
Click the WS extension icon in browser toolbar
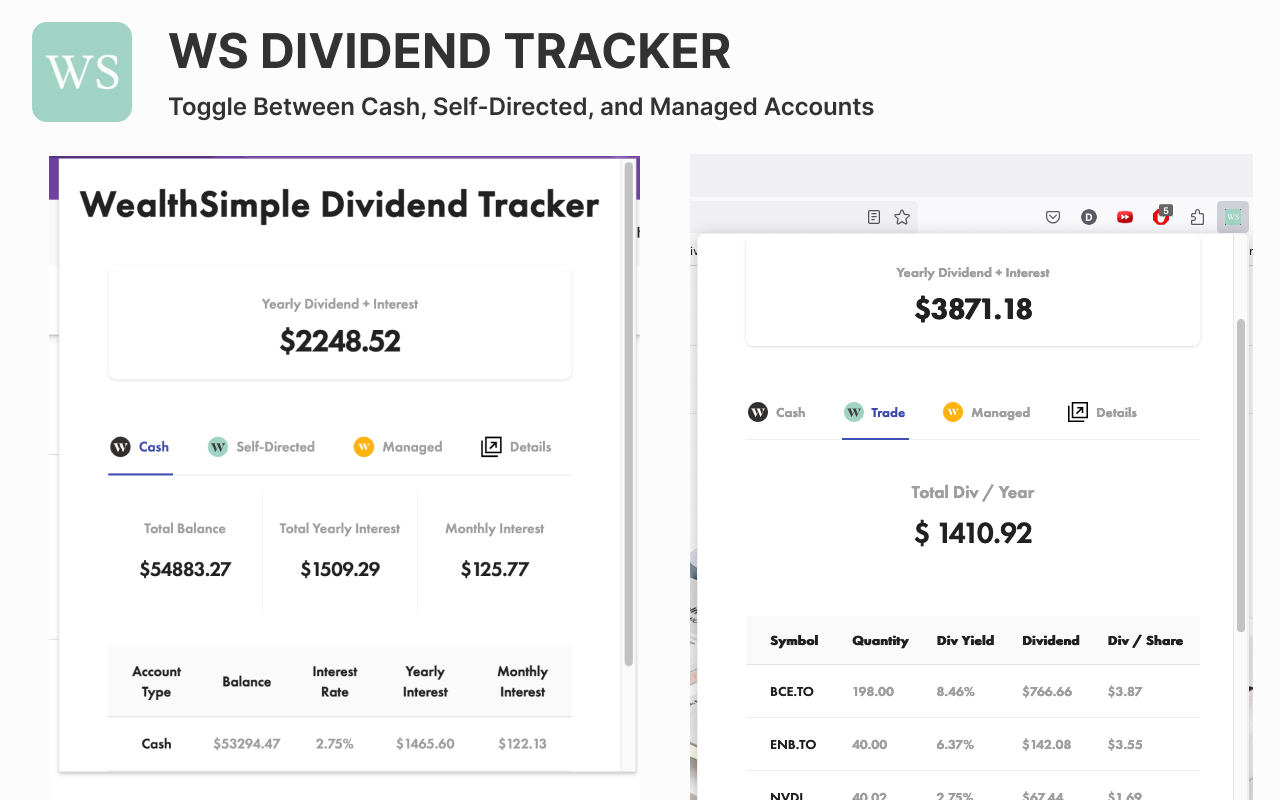tap(1233, 217)
